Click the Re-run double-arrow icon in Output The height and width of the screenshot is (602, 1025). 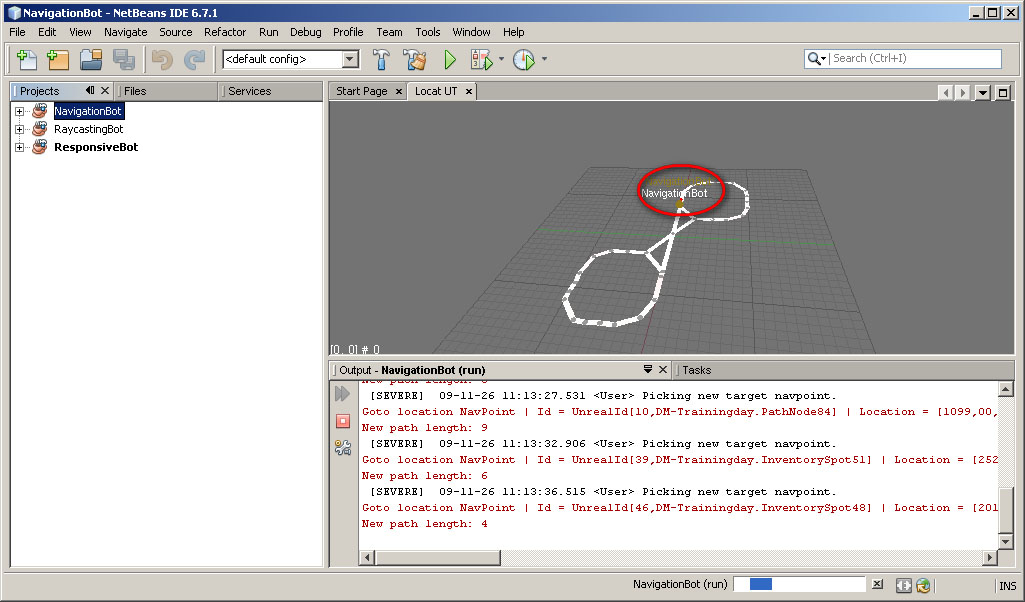pyautogui.click(x=343, y=393)
